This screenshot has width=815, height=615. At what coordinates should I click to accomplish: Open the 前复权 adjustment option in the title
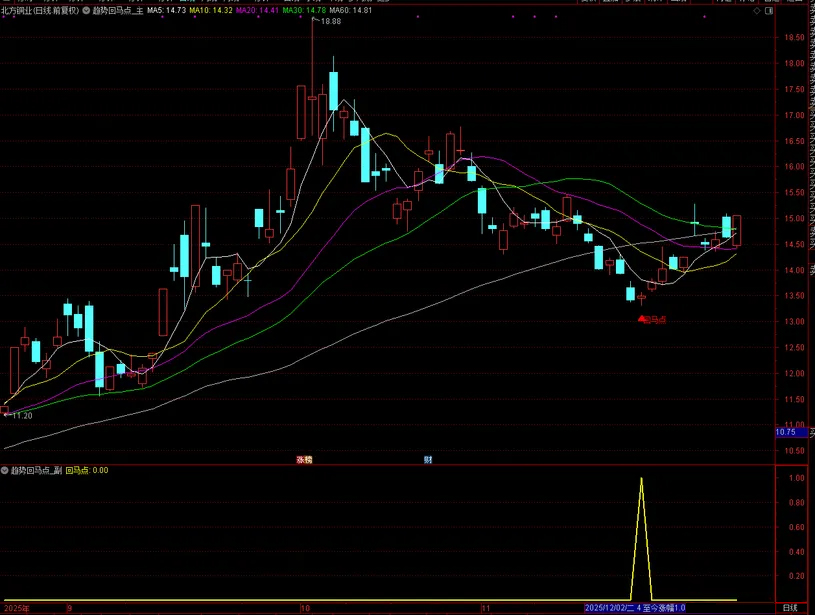click(61, 10)
